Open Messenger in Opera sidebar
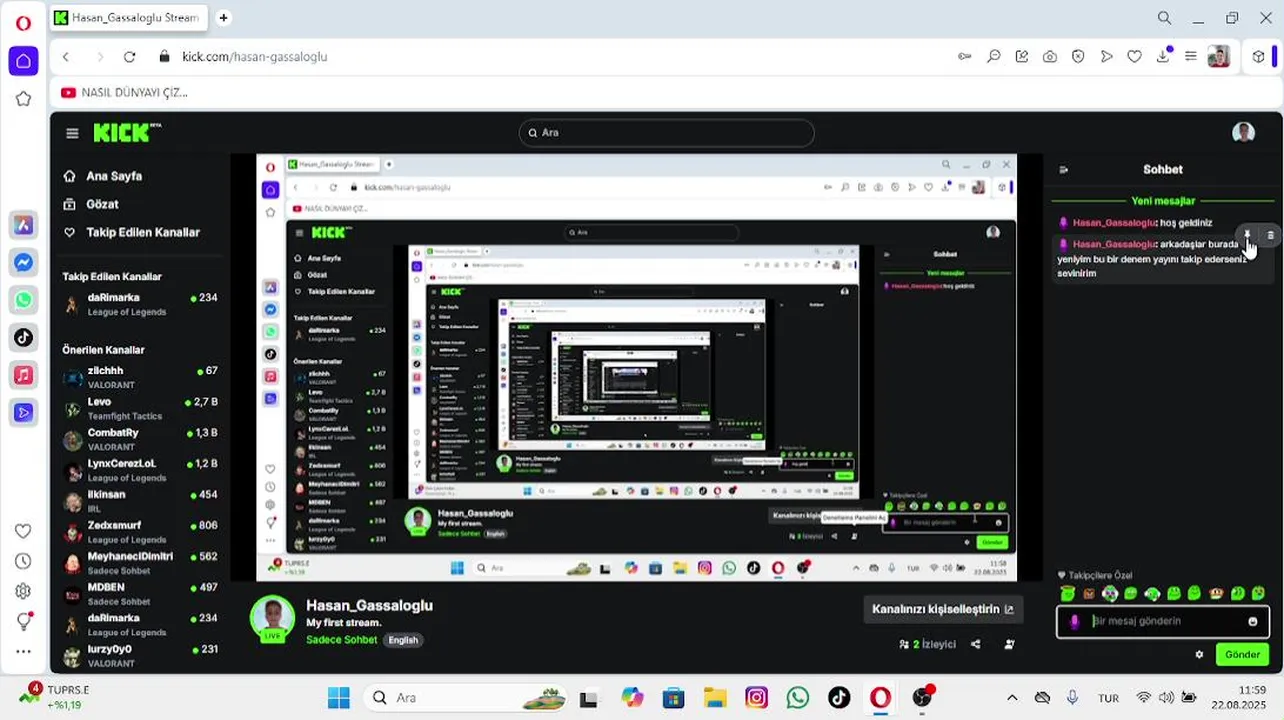 click(x=23, y=262)
